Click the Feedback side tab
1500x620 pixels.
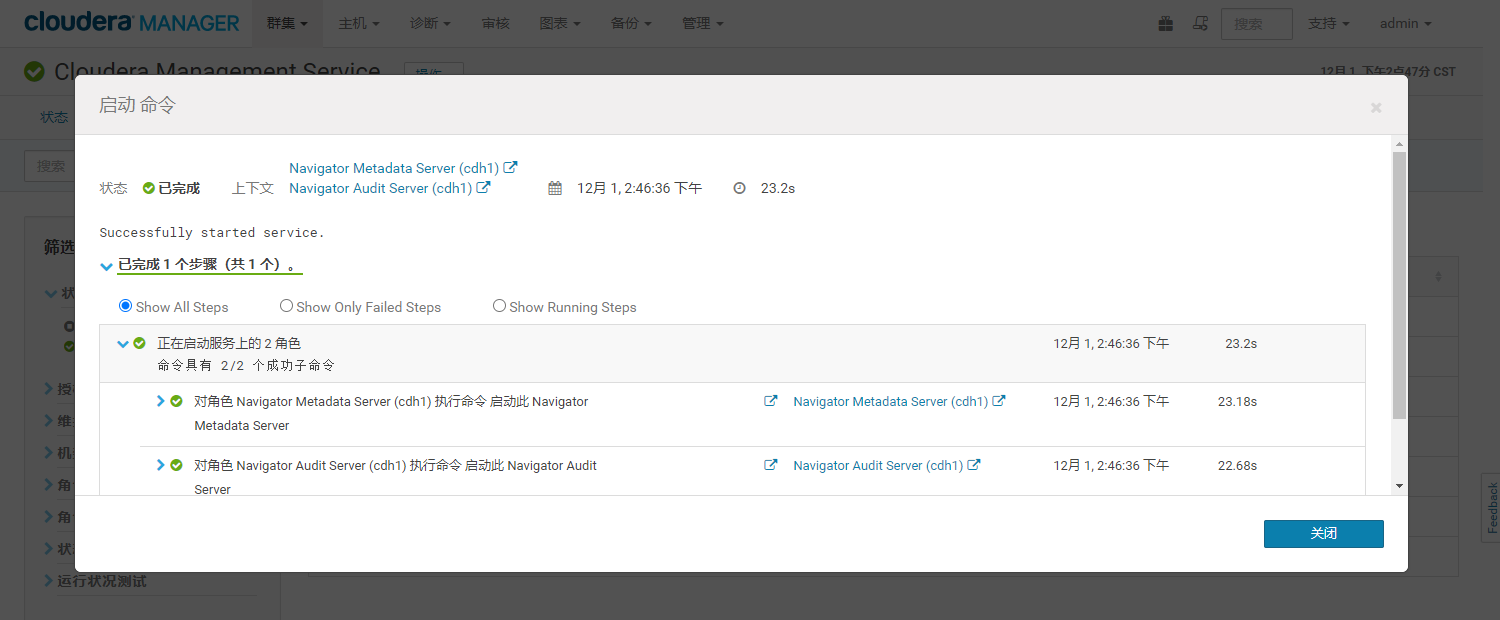[1492, 508]
